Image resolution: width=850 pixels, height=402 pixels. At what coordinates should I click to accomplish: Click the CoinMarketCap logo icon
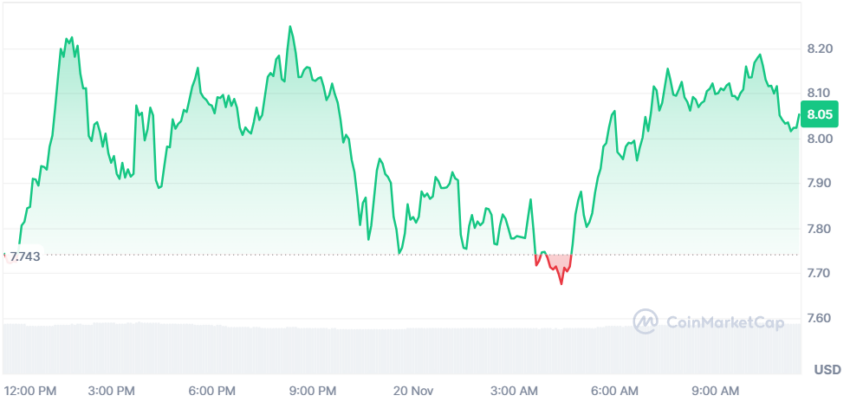[646, 321]
